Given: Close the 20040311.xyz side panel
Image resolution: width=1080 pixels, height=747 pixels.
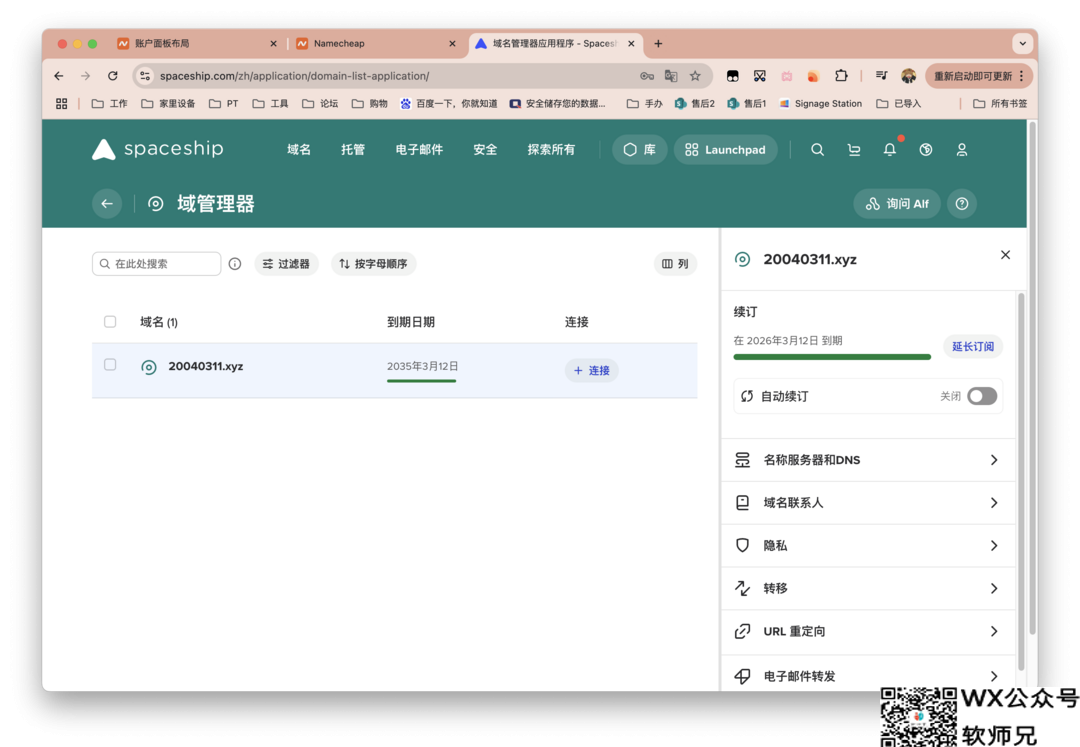Looking at the screenshot, I should tap(1005, 255).
